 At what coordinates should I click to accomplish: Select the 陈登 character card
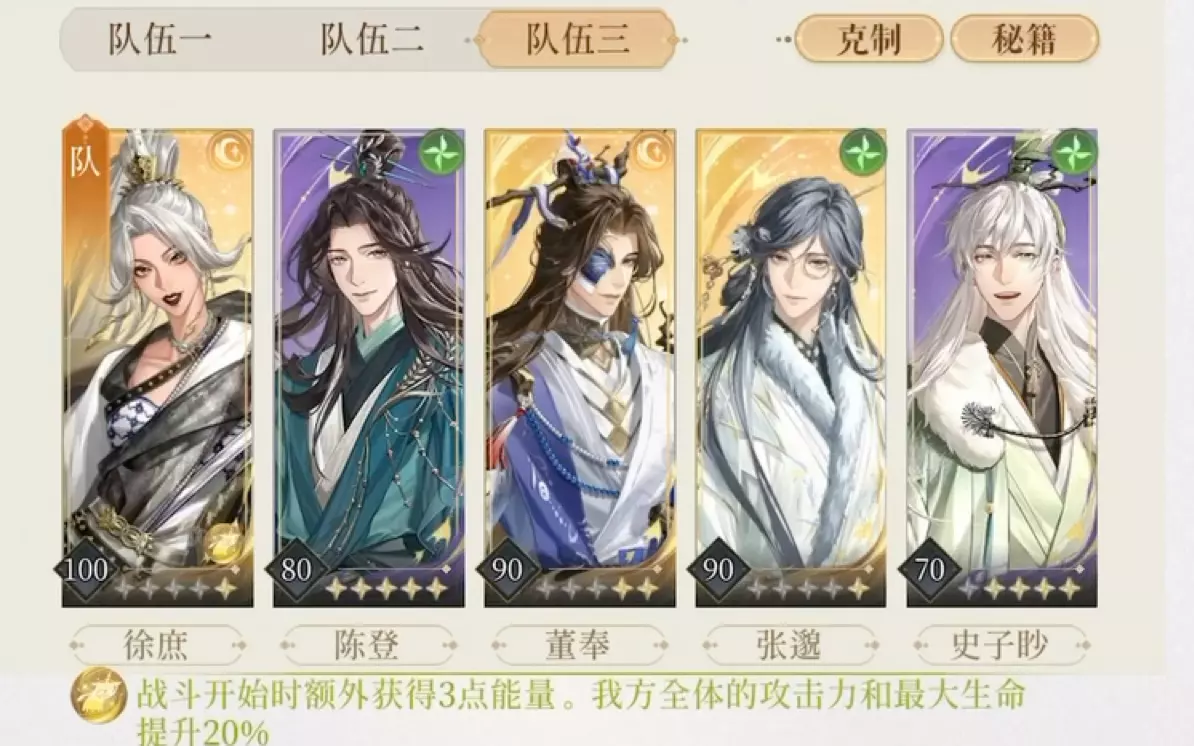coord(369,368)
